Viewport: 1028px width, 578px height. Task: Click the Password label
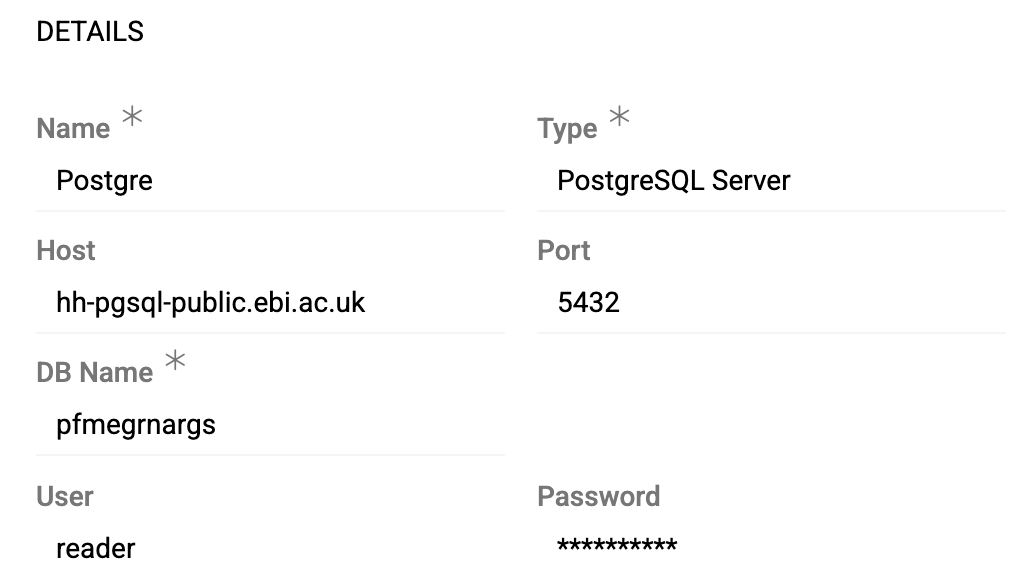pos(600,496)
